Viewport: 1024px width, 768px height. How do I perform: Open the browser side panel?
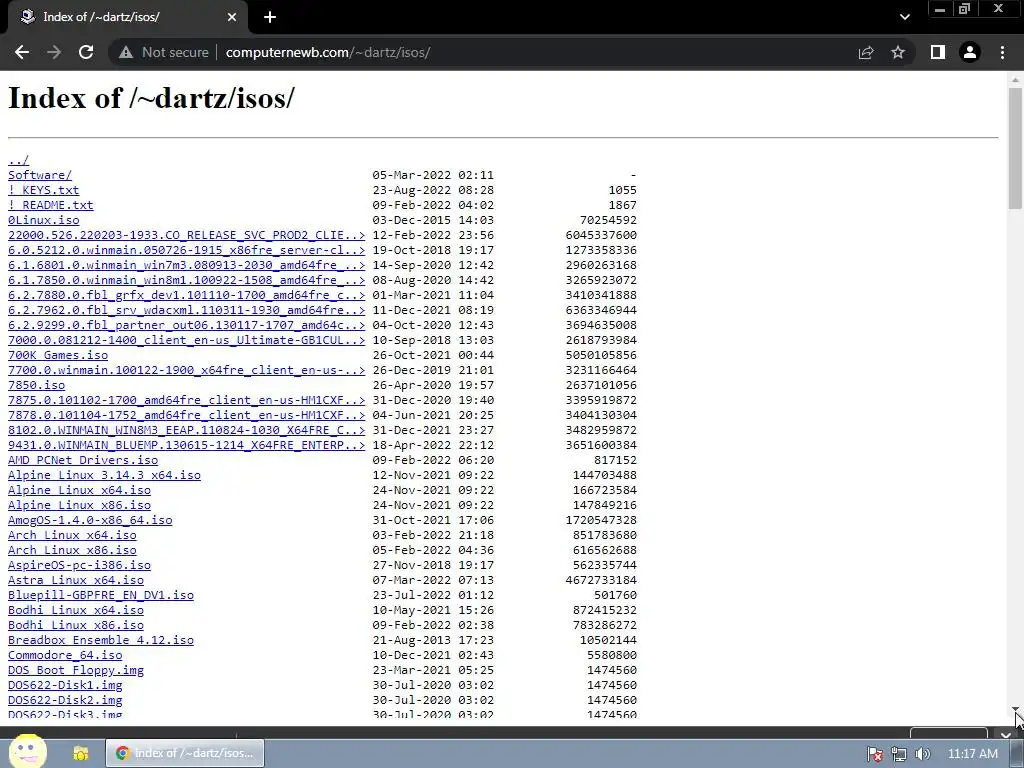click(938, 52)
